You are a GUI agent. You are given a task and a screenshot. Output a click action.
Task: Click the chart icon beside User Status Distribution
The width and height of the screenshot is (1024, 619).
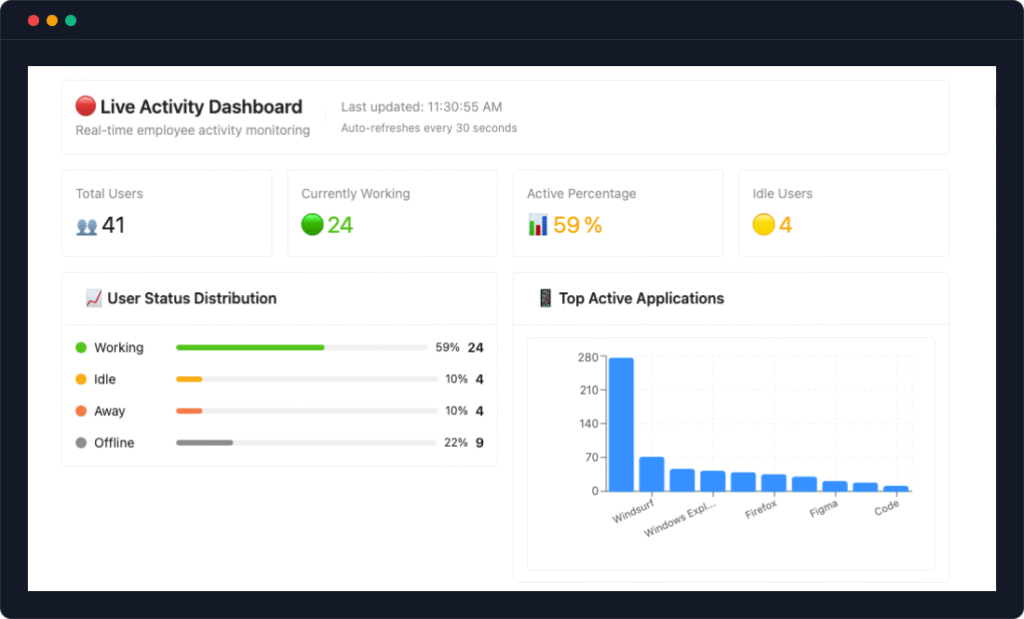coord(94,298)
